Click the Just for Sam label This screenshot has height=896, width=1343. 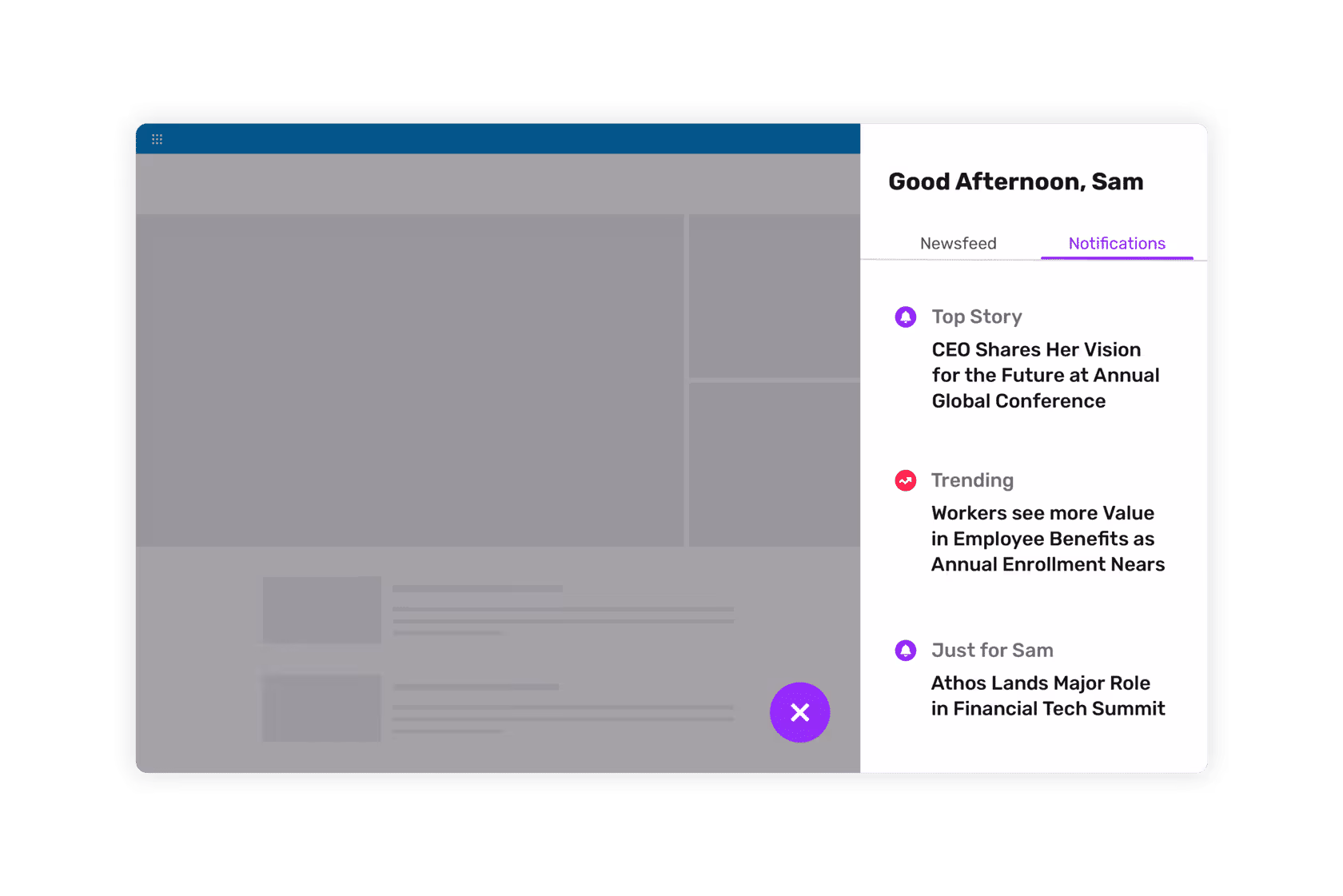click(x=992, y=650)
